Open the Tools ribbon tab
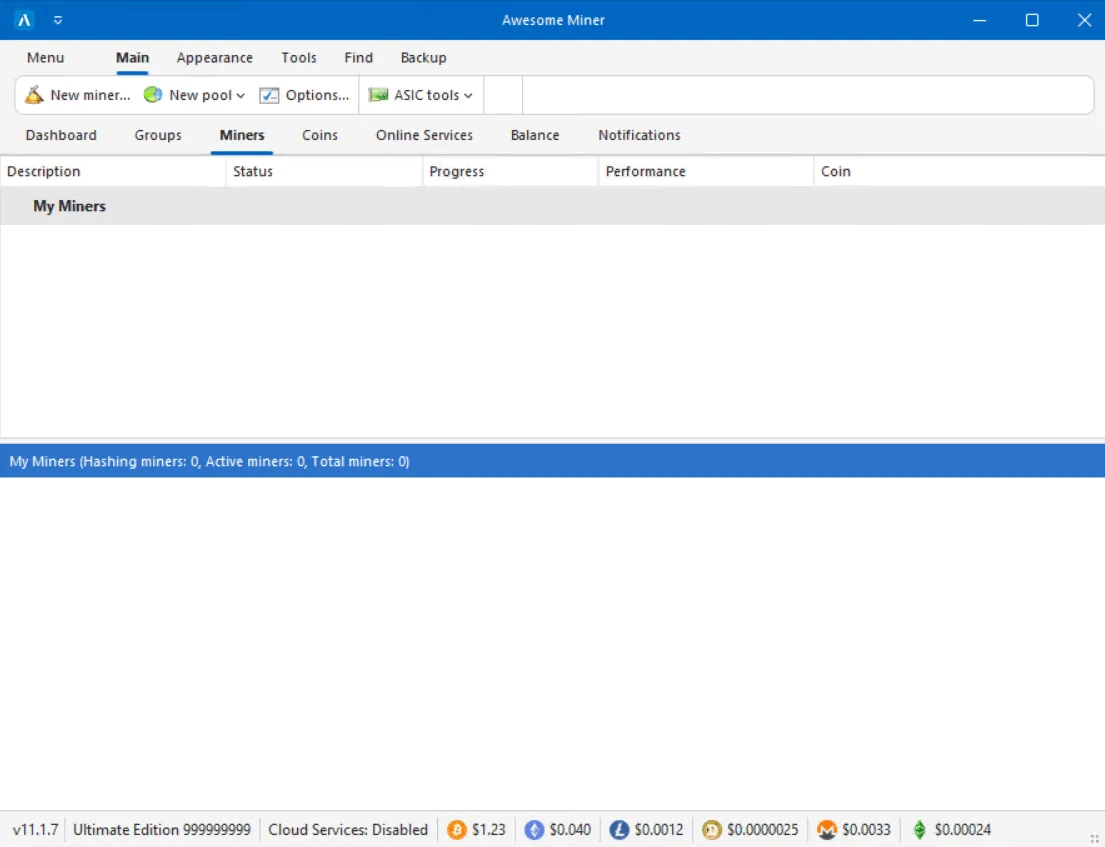The width and height of the screenshot is (1105, 847). [x=299, y=58]
